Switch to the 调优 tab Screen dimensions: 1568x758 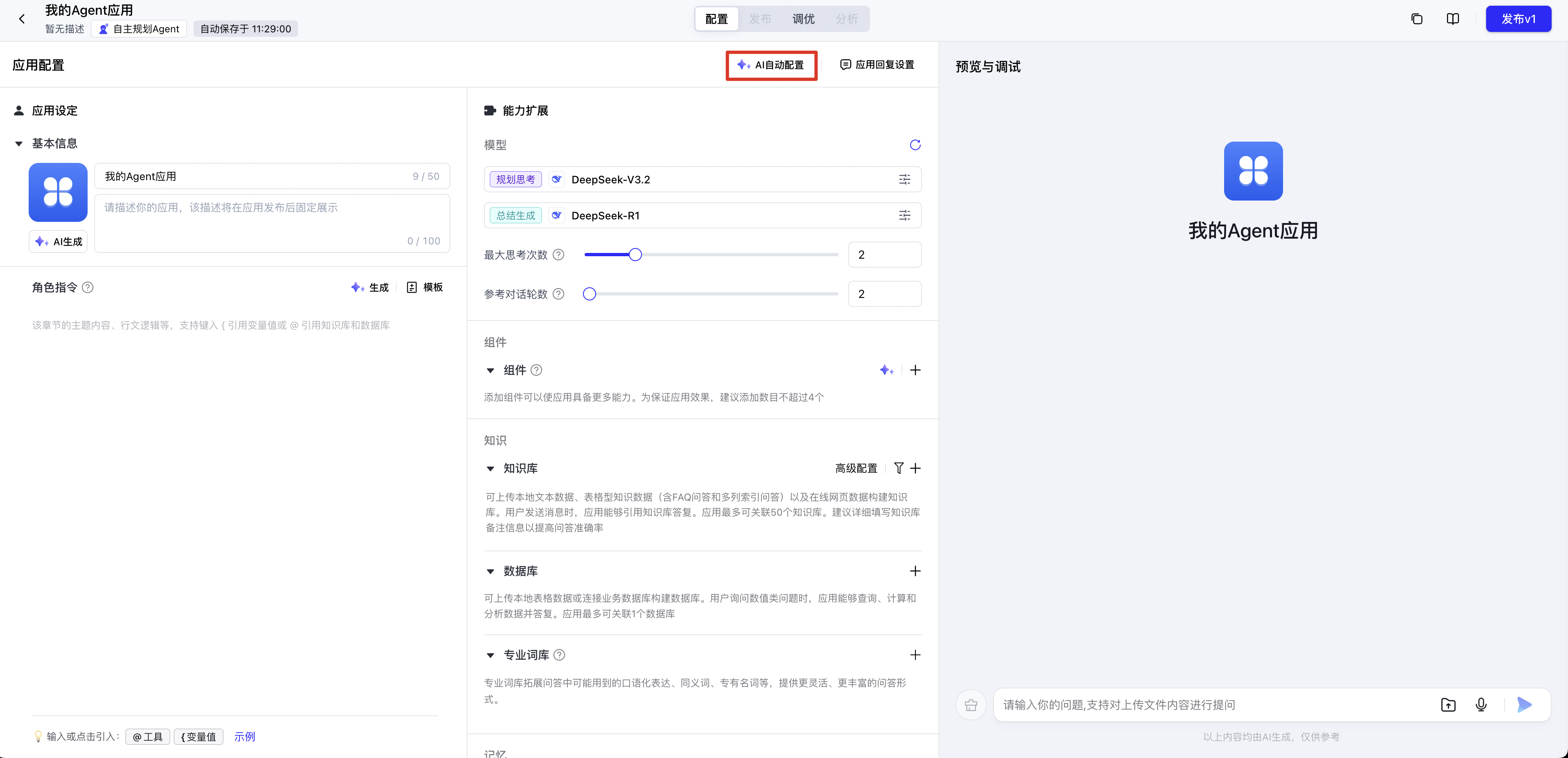tap(803, 19)
